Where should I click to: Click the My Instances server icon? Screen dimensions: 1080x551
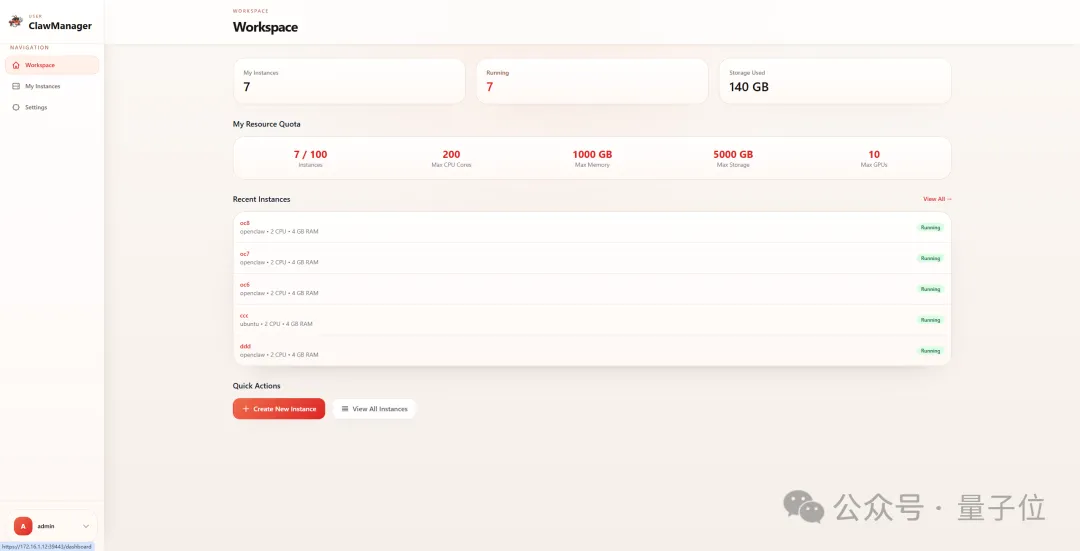(16, 86)
